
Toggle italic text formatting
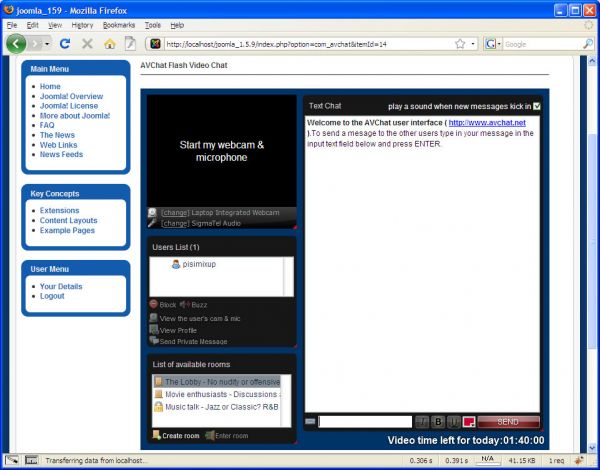click(422, 422)
